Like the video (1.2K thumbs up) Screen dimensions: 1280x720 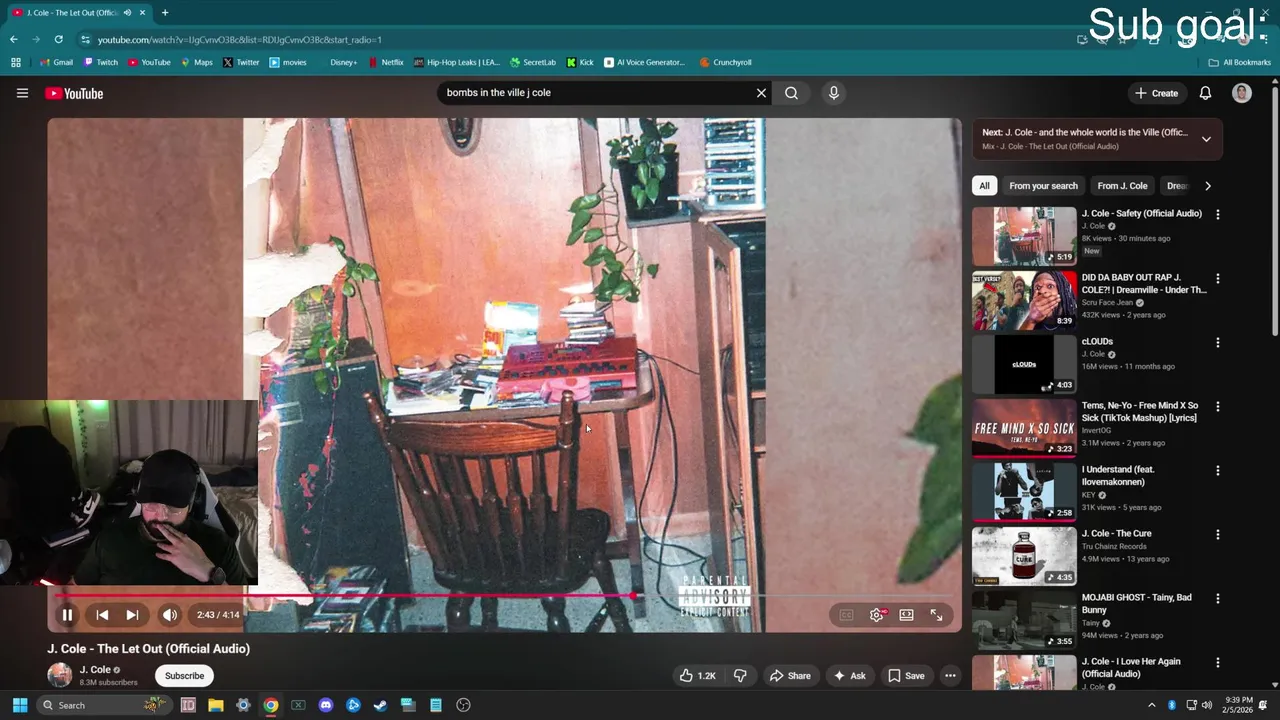698,676
